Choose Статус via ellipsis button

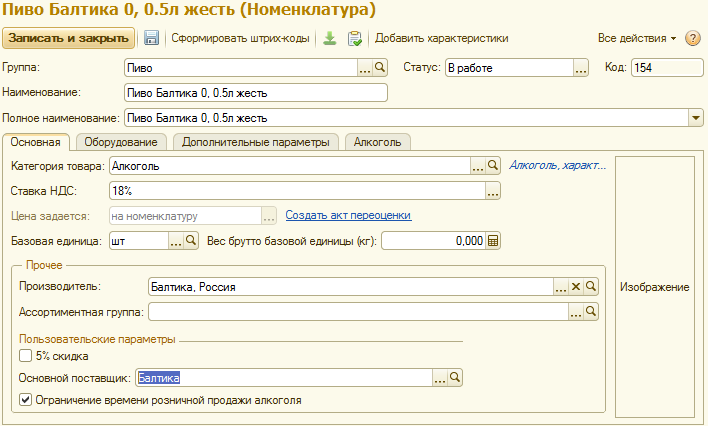581,68
